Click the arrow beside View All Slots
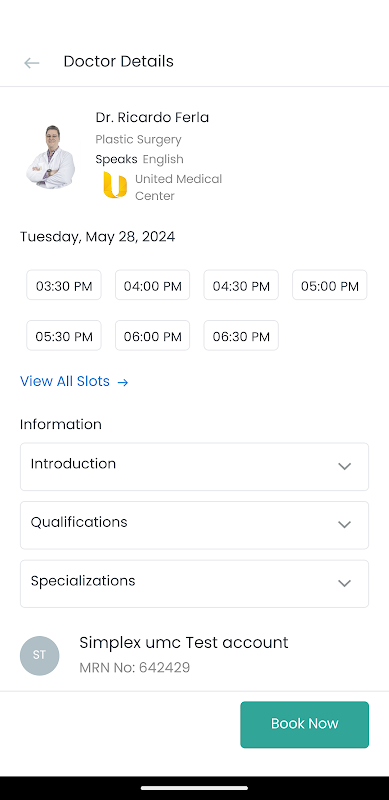Viewport: 389px width, 800px height. click(123, 382)
